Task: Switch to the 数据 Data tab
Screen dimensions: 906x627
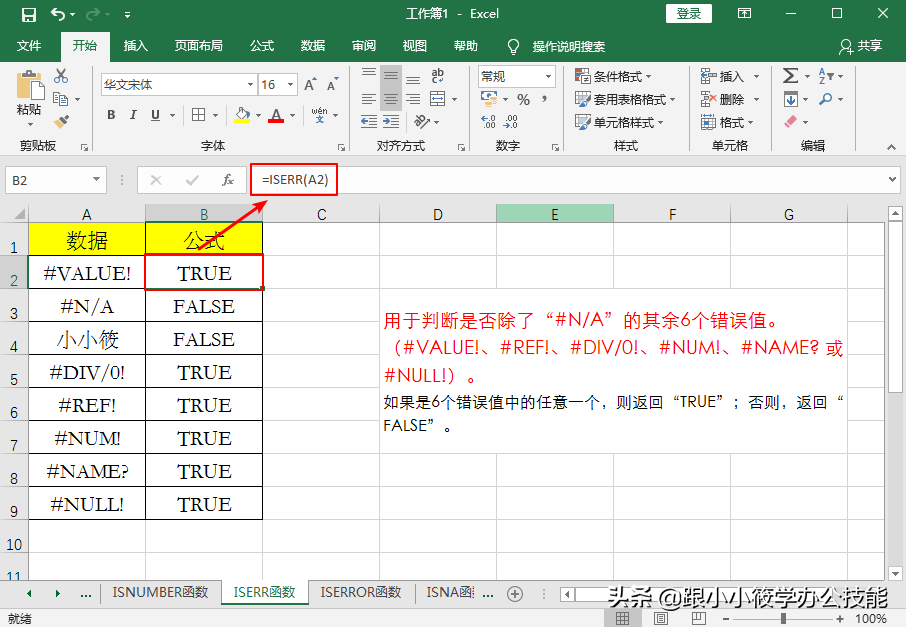Action: click(313, 46)
